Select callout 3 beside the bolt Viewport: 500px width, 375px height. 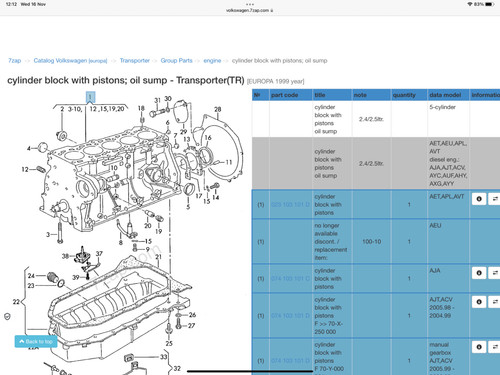(x=48, y=235)
